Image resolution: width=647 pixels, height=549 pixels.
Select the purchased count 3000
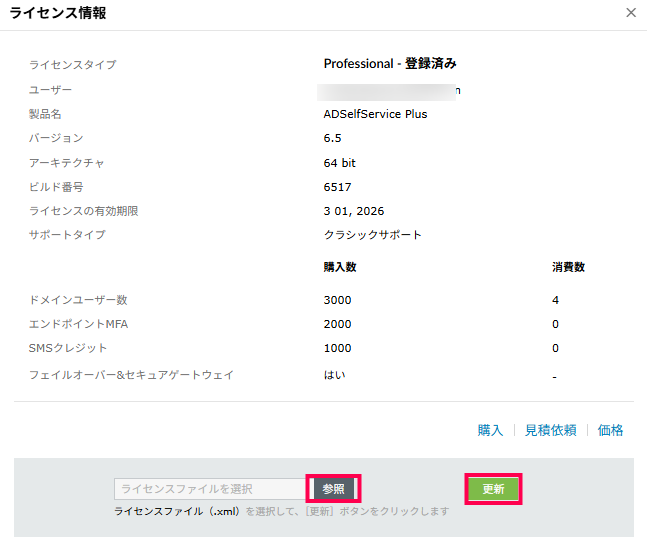pos(337,300)
